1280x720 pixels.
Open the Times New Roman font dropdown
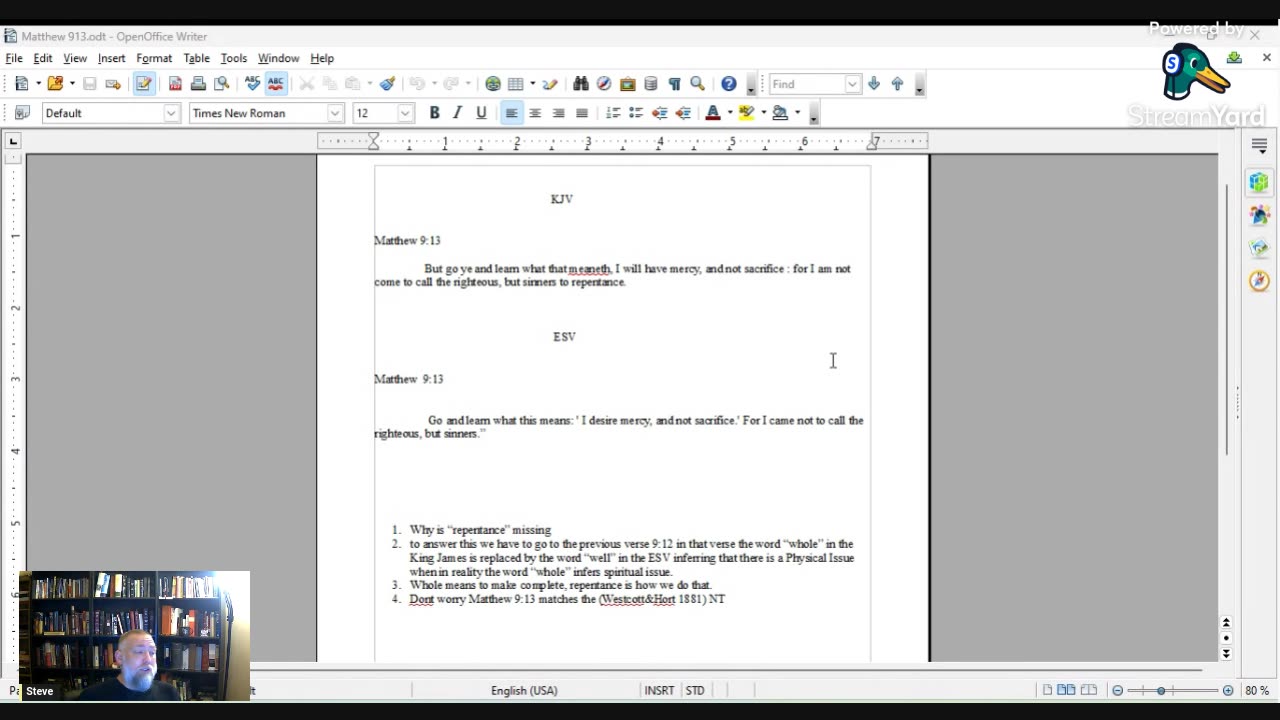tap(335, 113)
